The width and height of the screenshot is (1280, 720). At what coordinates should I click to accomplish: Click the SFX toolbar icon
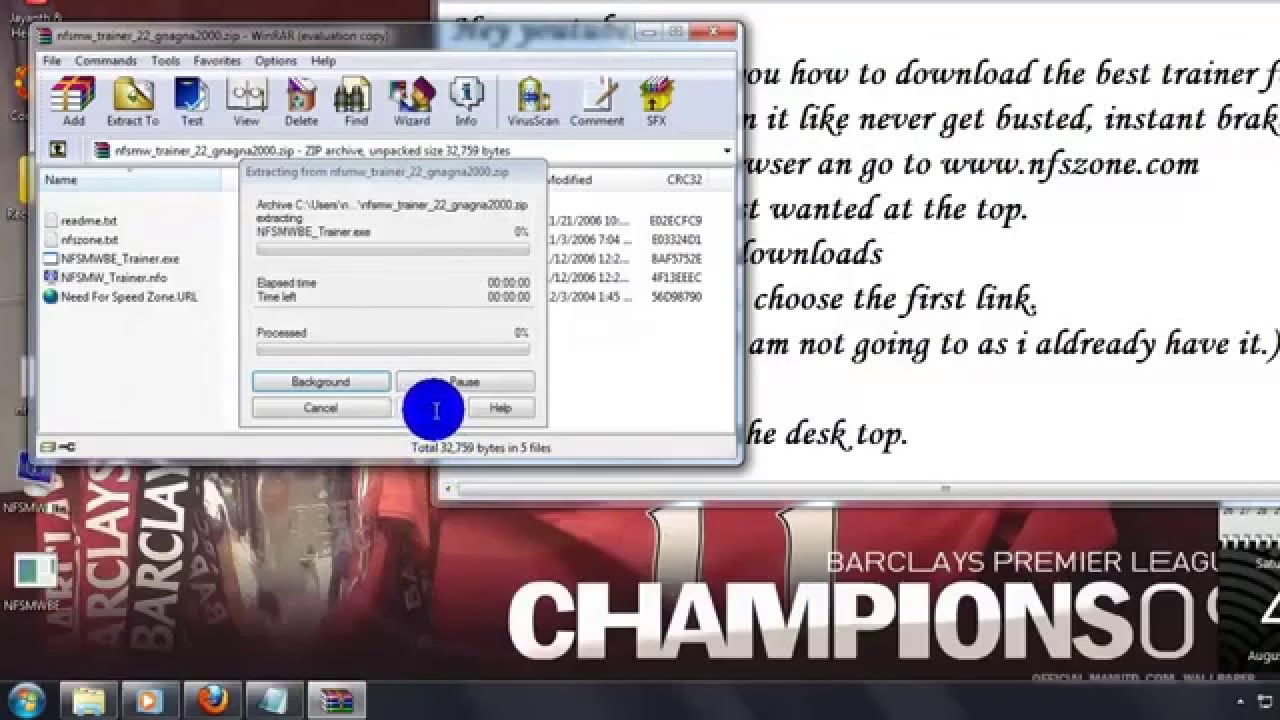pyautogui.click(x=656, y=102)
